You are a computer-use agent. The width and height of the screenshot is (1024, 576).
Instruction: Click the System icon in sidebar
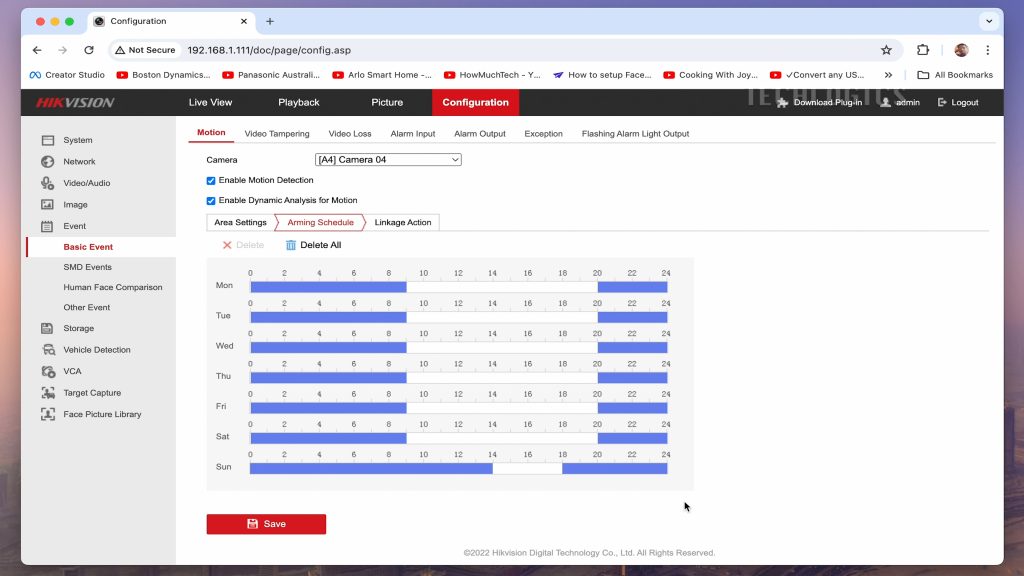(47, 140)
